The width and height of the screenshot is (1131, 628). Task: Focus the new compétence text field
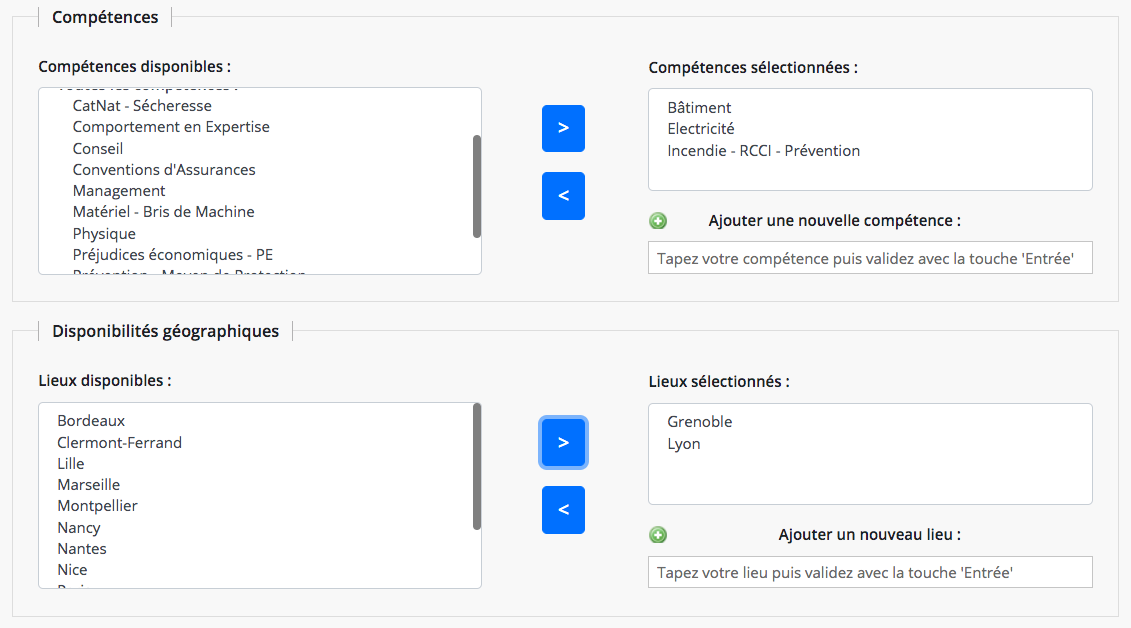[x=870, y=258]
